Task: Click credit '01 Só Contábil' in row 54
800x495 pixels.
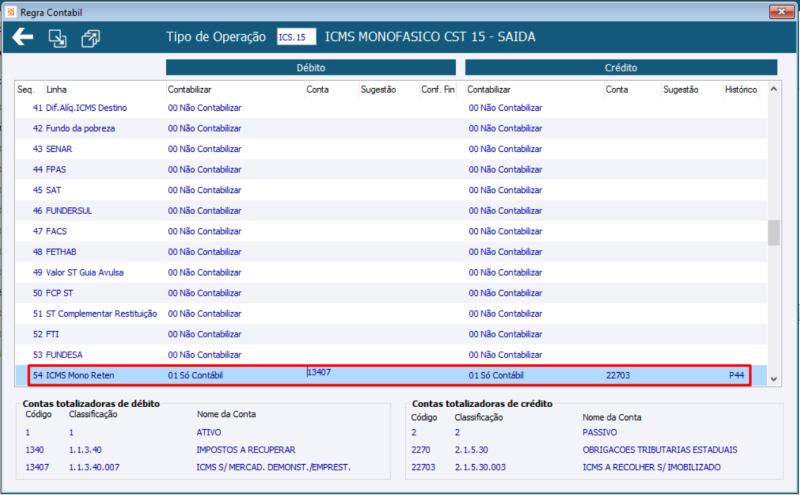Action: pyautogui.click(x=496, y=375)
